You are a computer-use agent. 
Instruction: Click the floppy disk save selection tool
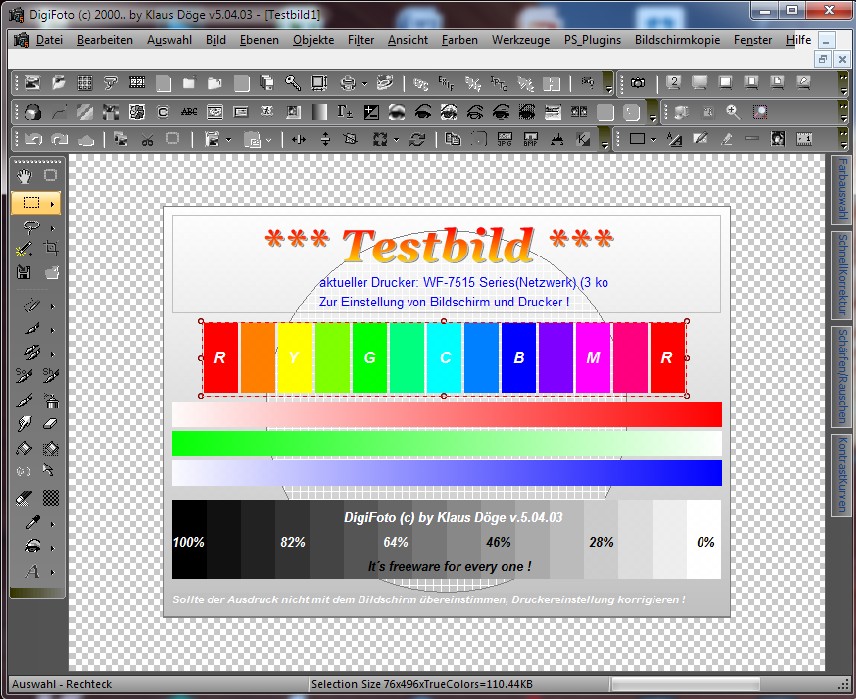(24, 272)
